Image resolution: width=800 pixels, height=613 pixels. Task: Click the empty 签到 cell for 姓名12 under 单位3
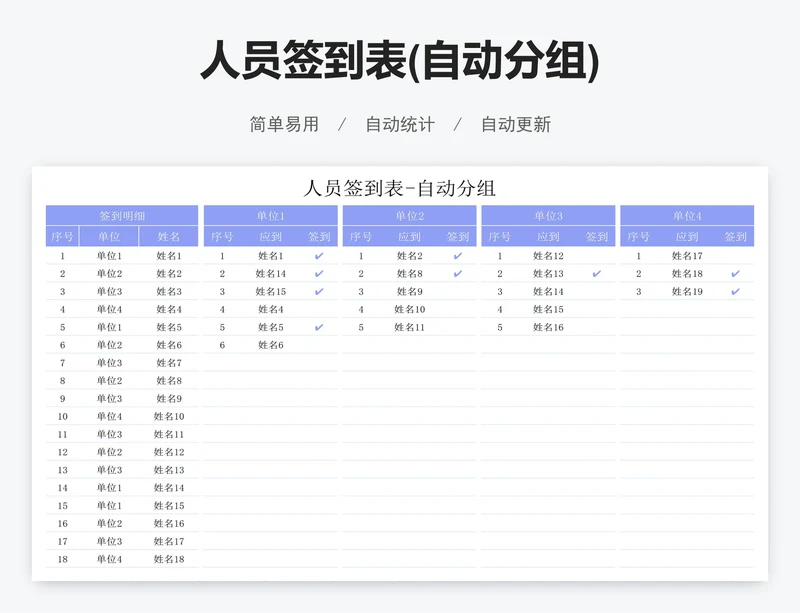596,256
